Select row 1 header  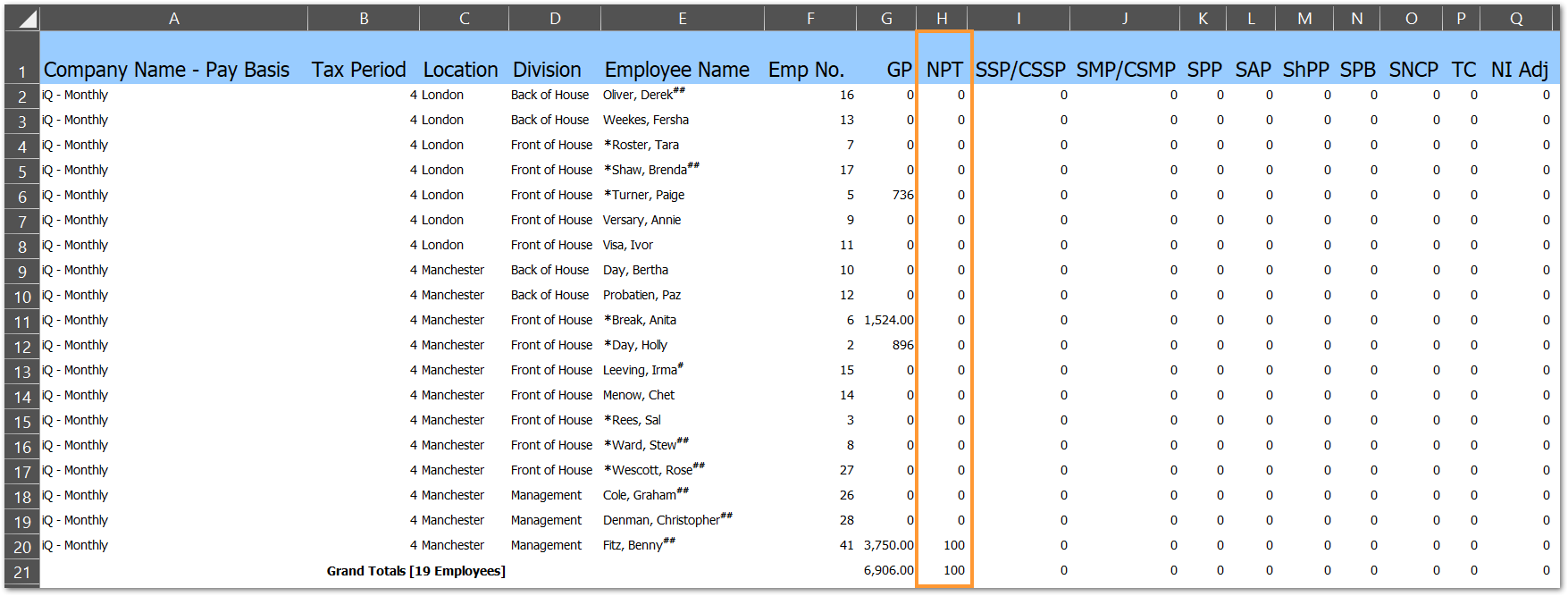(x=22, y=71)
